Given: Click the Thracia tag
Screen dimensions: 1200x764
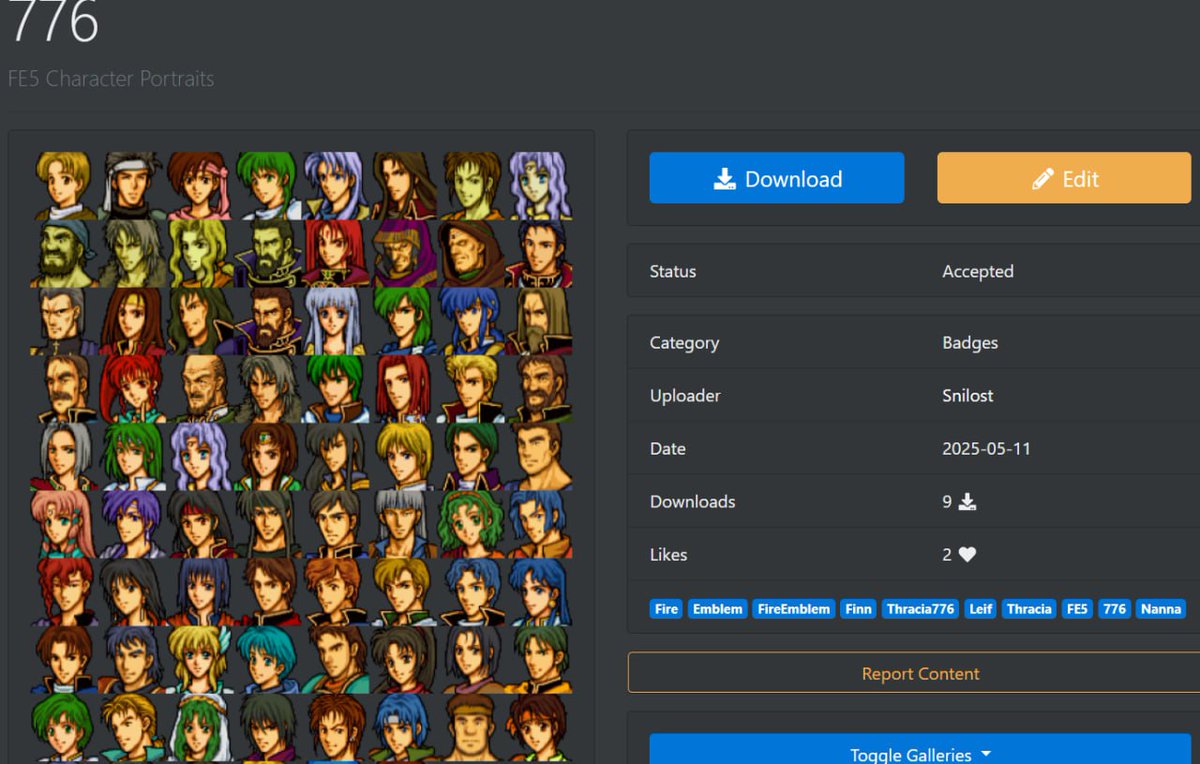Looking at the screenshot, I should tap(1029, 608).
